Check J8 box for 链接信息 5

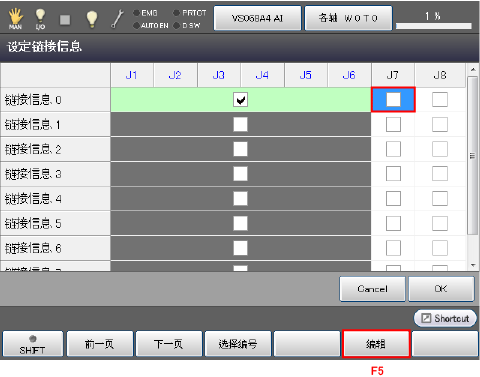pos(440,223)
